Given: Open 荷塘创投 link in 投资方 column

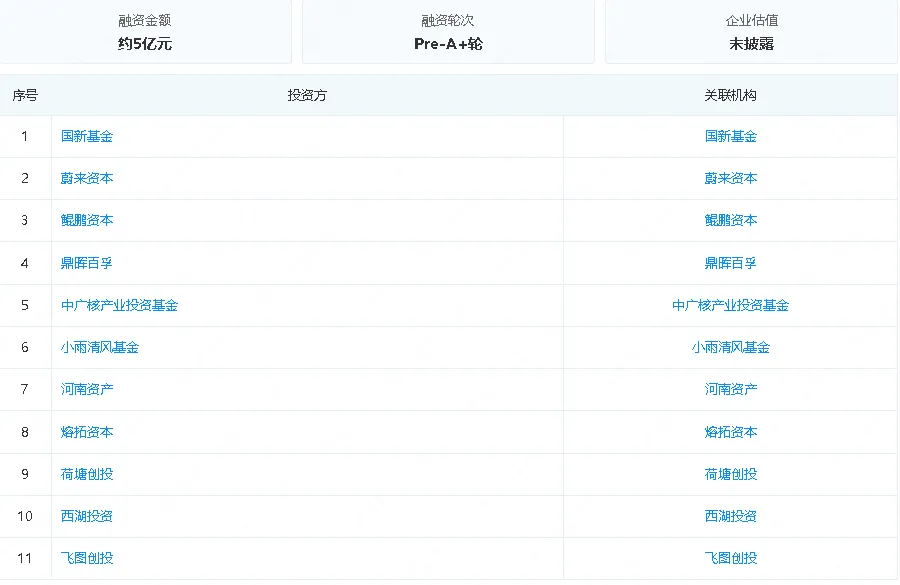Looking at the screenshot, I should pyautogui.click(x=87, y=474).
